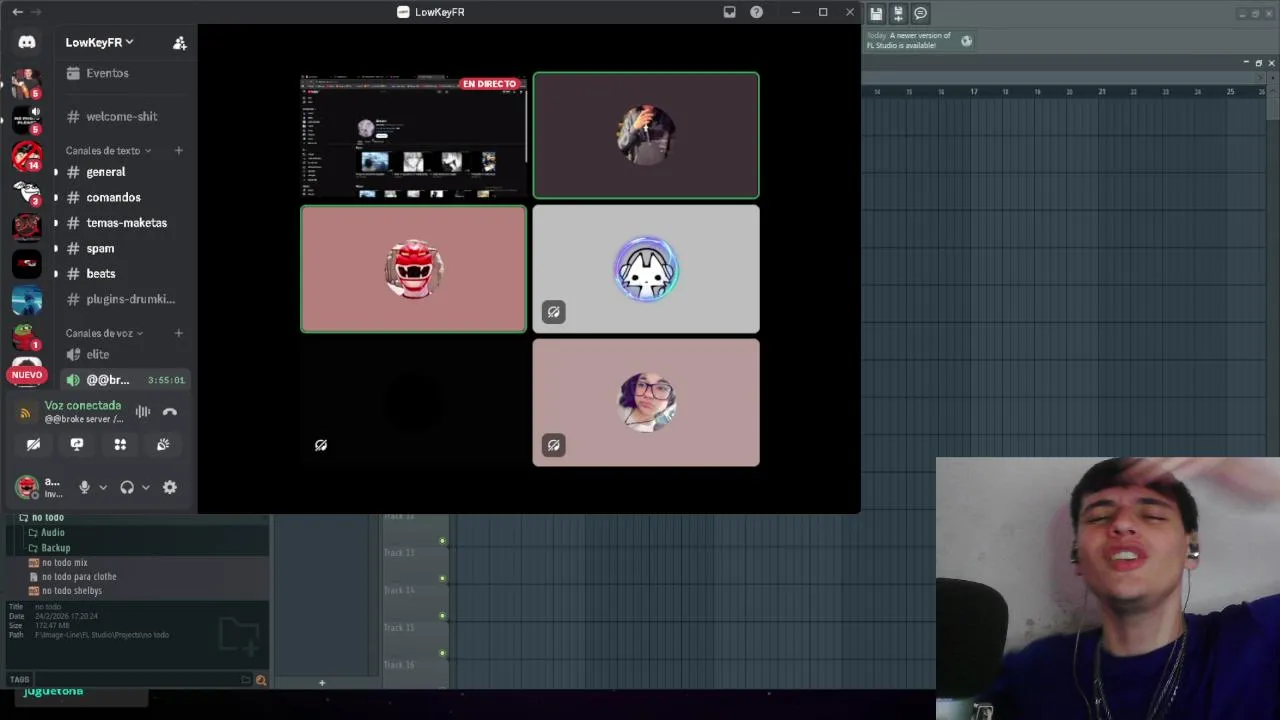Image resolution: width=1280 pixels, height=720 pixels.
Task: Disconnect from voice with the hang-up icon
Action: 170,412
